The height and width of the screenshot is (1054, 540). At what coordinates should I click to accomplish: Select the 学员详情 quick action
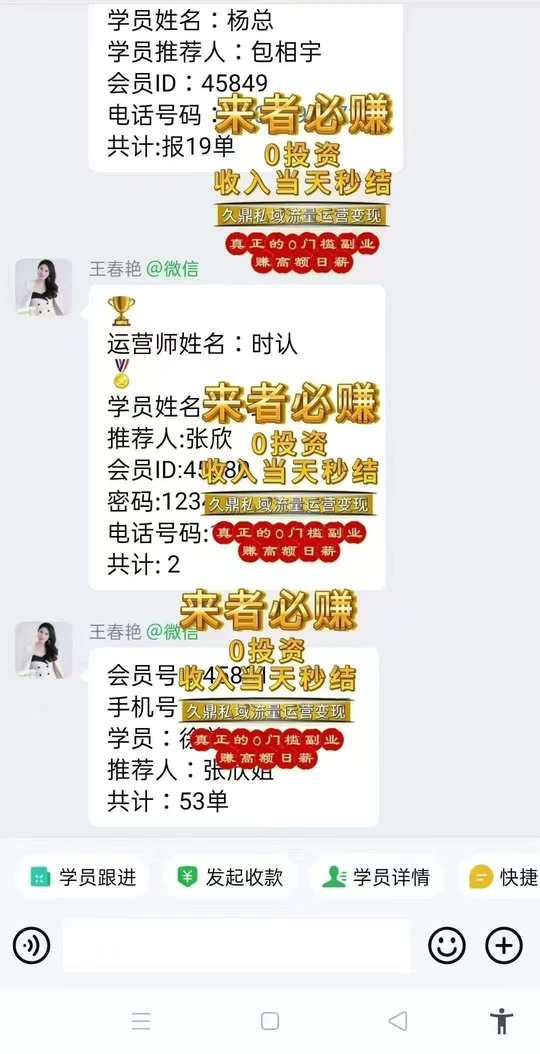(x=376, y=877)
